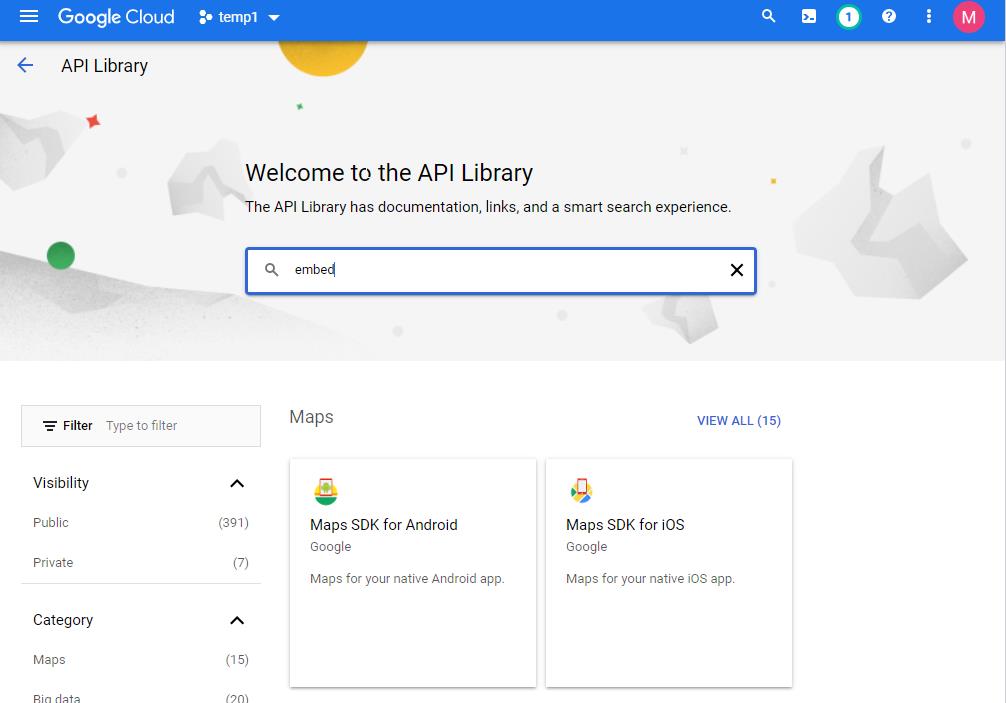Go back using the arrow beside API Library
The width and height of the screenshot is (1006, 703).
point(25,65)
